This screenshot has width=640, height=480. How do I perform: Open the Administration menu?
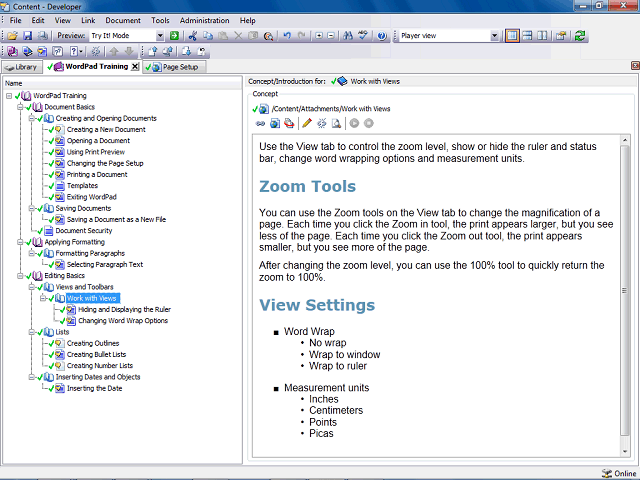click(204, 20)
